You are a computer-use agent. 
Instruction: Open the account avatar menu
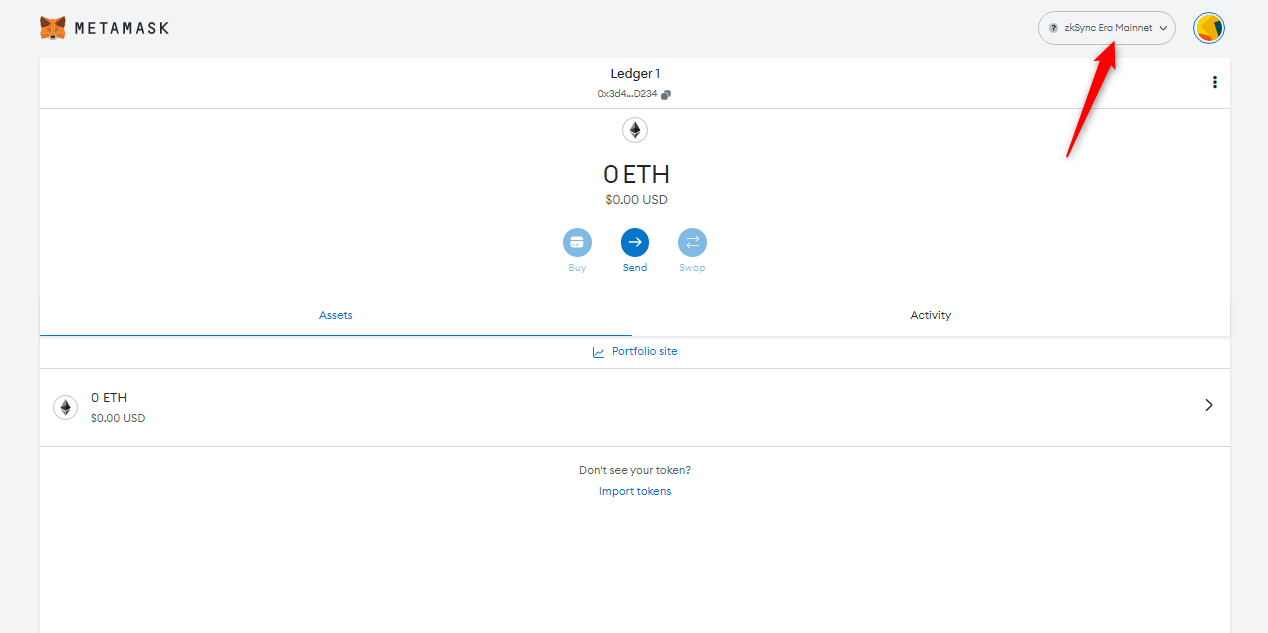click(1209, 28)
